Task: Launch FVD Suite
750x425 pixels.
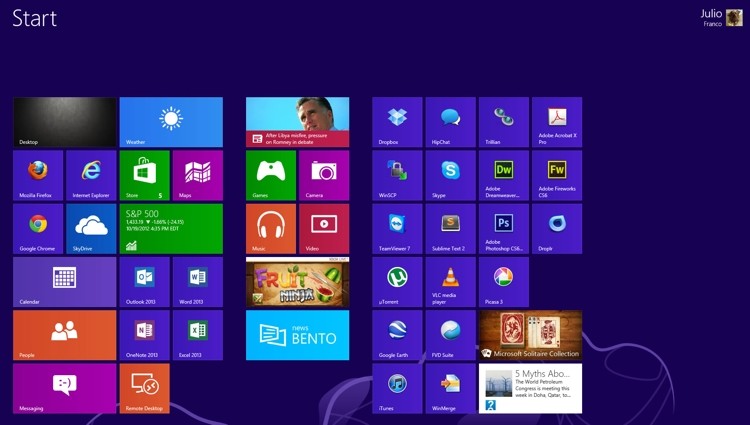Action: click(451, 335)
